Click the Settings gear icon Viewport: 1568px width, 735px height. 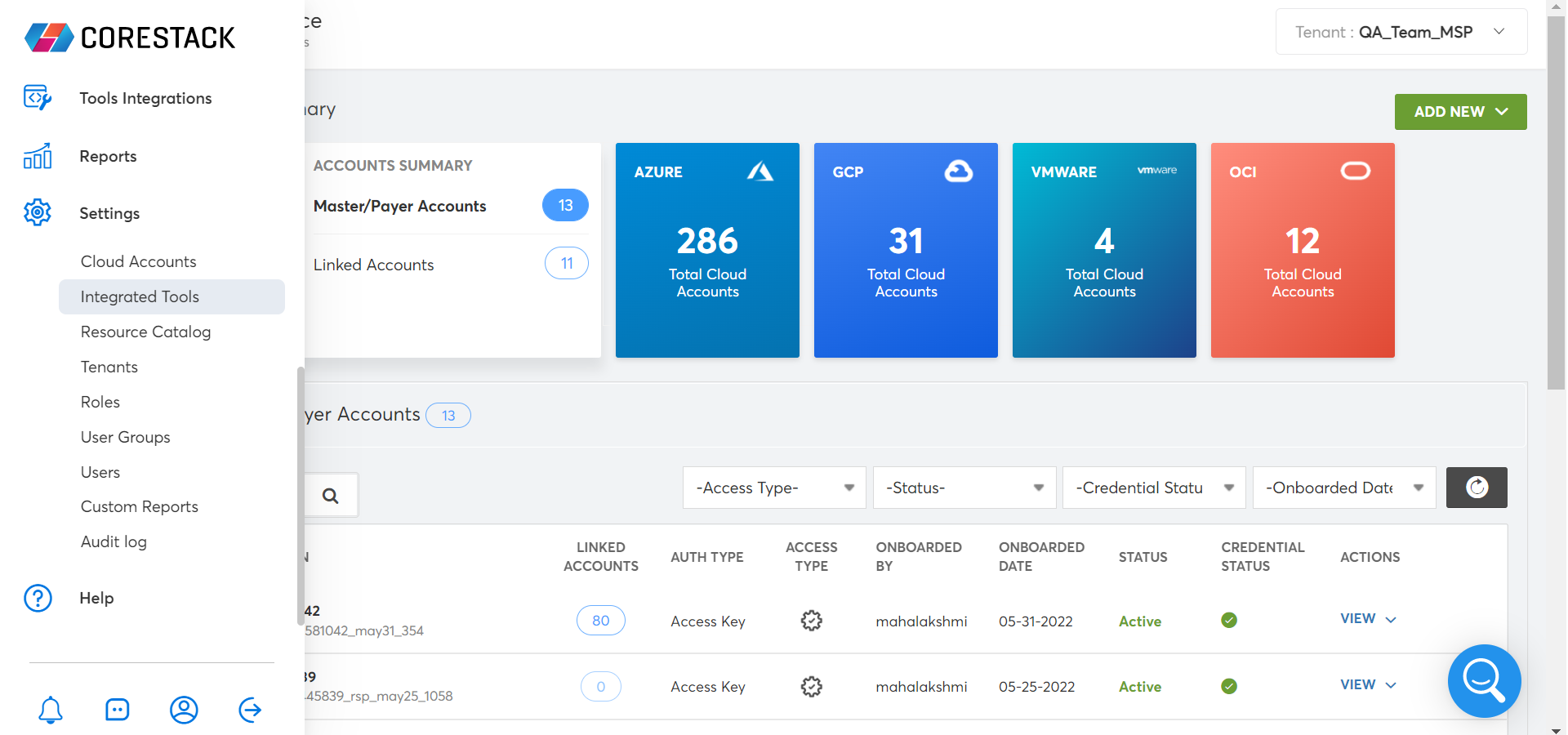38,213
